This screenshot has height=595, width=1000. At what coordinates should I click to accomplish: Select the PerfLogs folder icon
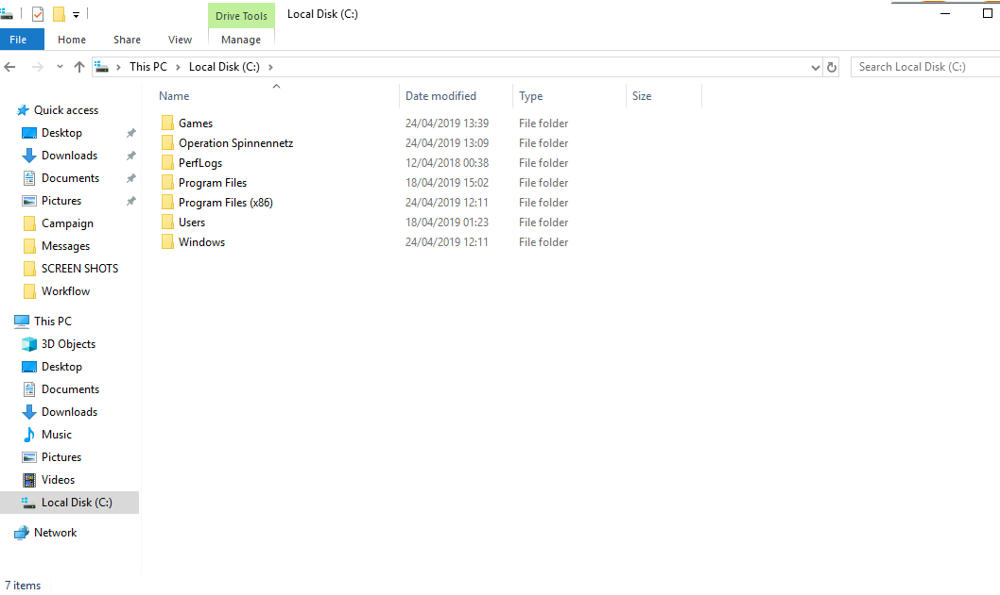pos(168,162)
